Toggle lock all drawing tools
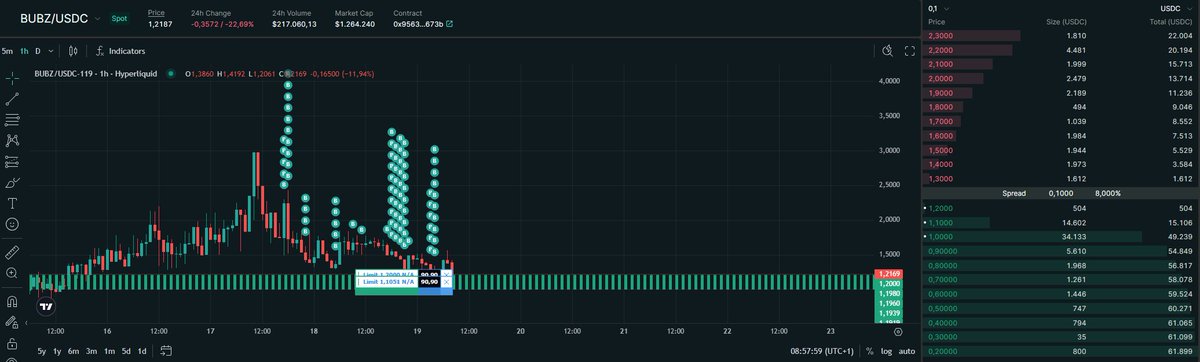Screen dimensions: 1200x362 [12, 322]
